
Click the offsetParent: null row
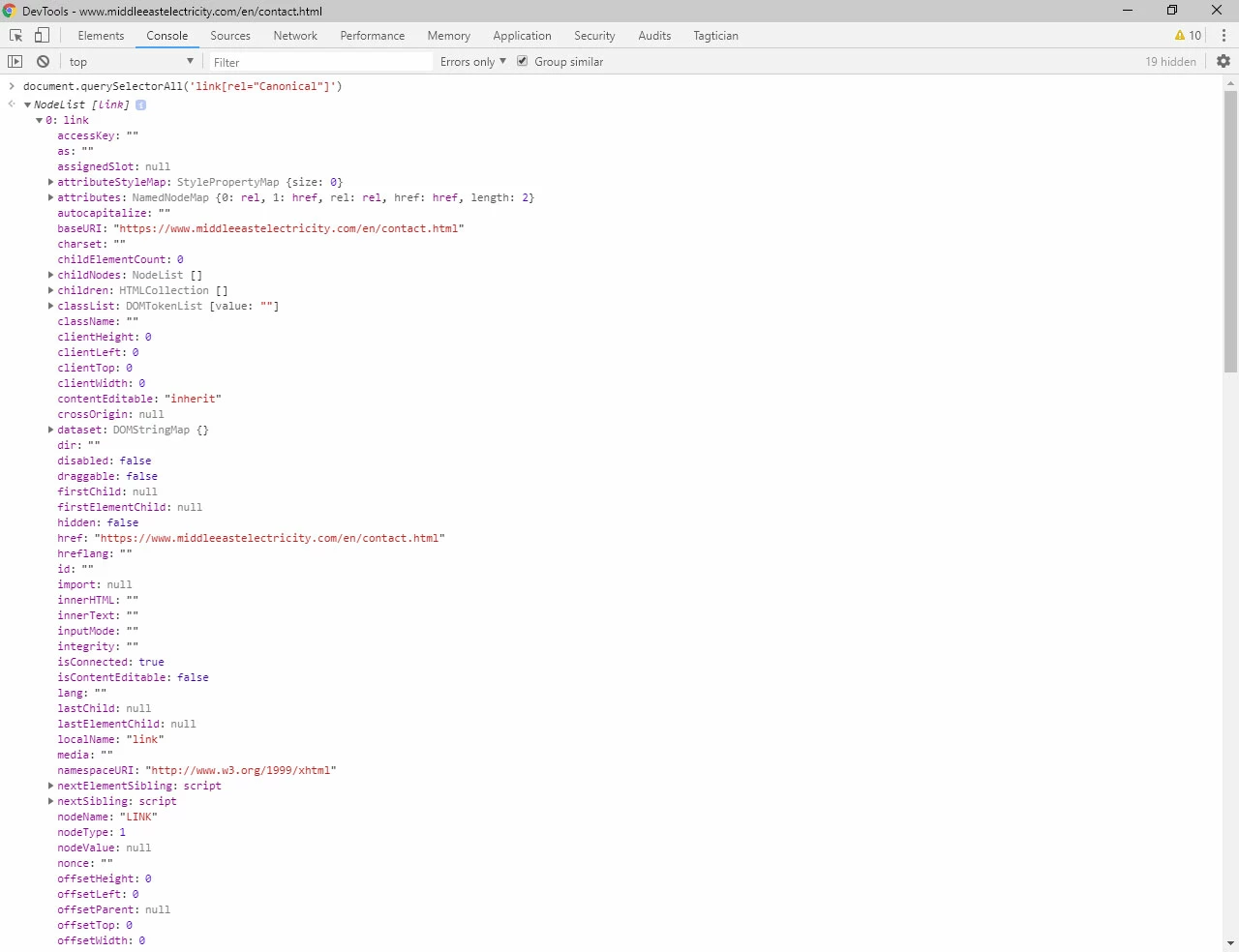click(113, 909)
